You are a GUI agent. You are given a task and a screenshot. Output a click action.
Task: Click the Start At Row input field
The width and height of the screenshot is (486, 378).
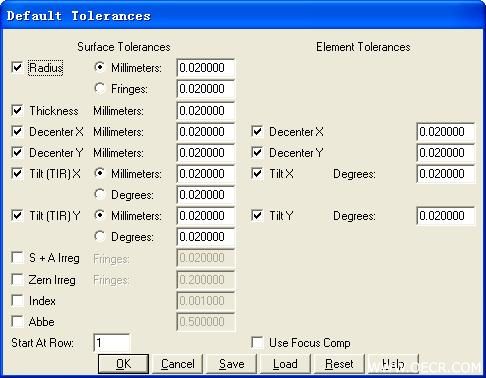(x=112, y=343)
